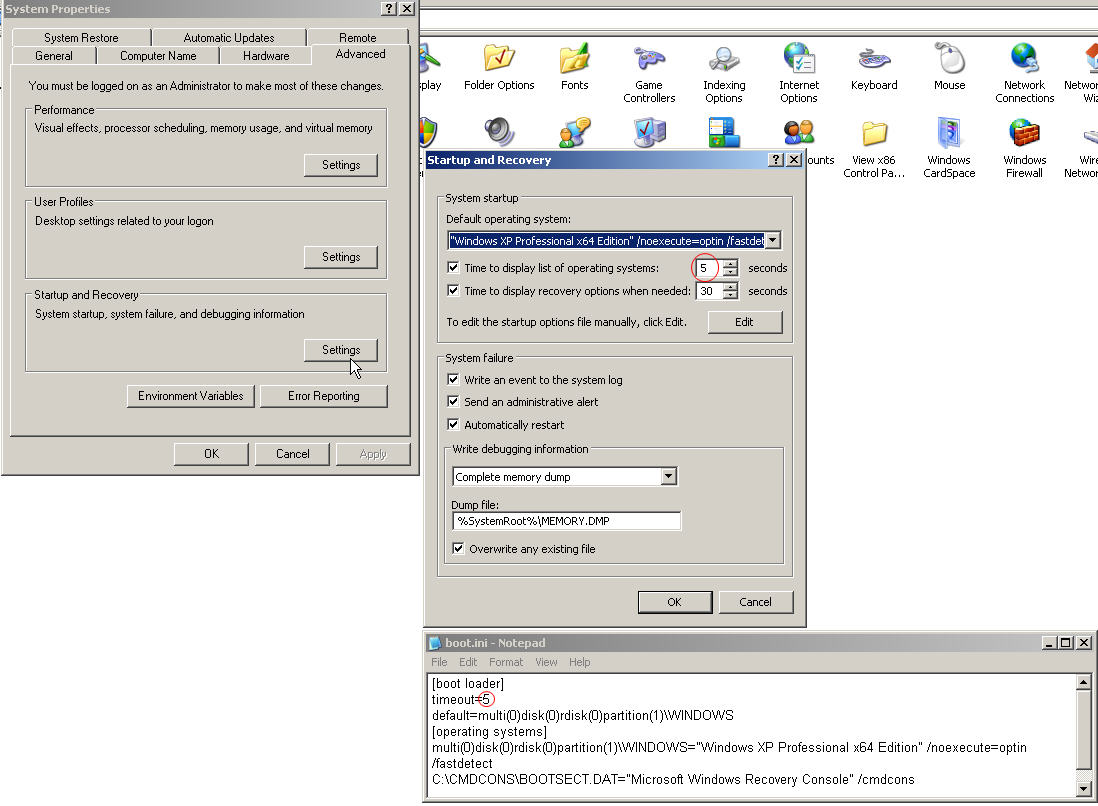The image size is (1098, 806).
Task: Cancel the Startup and Recovery dialog
Action: [755, 602]
